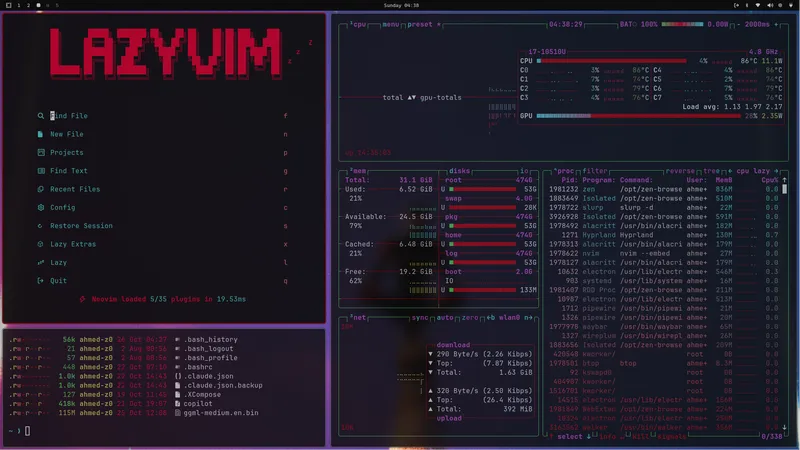
Task: Switch to workspace 2 in top bar
Action: click(x=29, y=5)
